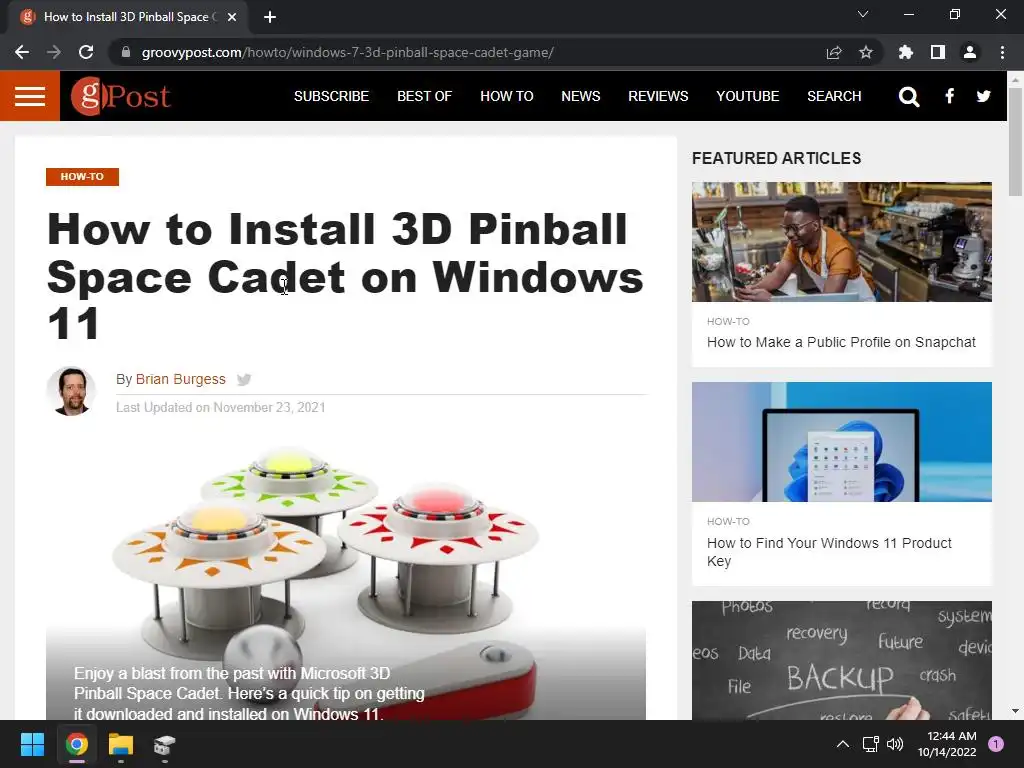
Task: Open author link Brian Burgess
Action: [x=181, y=379]
